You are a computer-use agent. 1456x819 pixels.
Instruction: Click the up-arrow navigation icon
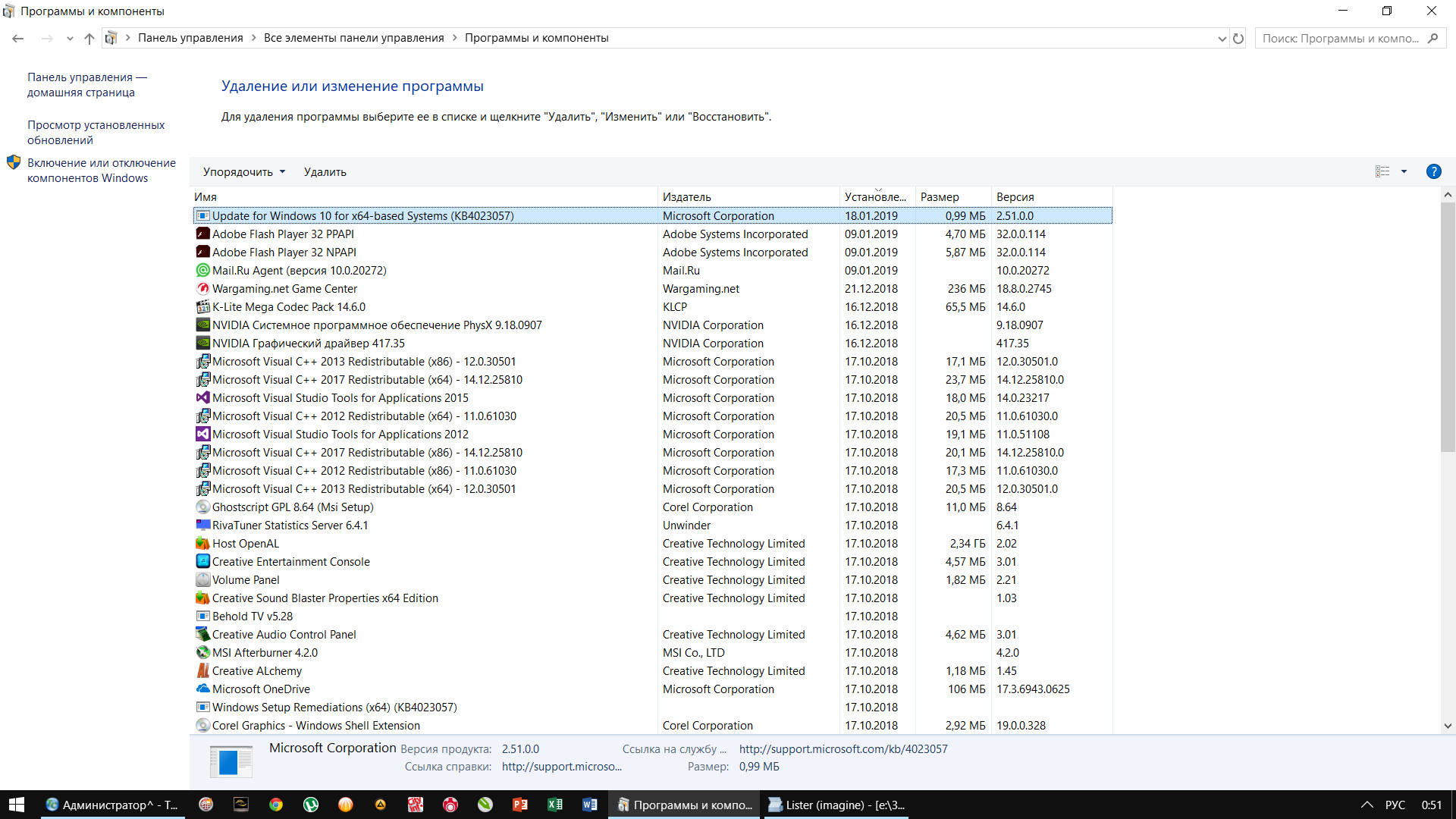click(x=89, y=39)
